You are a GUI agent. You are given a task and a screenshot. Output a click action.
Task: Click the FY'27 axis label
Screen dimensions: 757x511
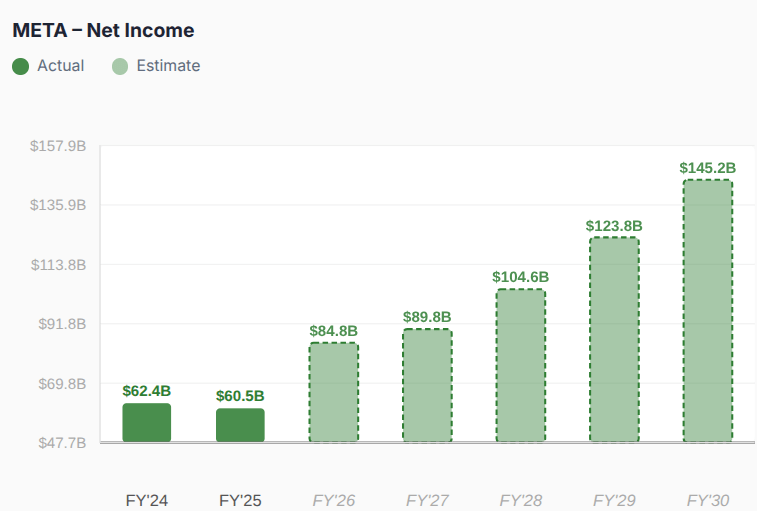click(x=427, y=500)
